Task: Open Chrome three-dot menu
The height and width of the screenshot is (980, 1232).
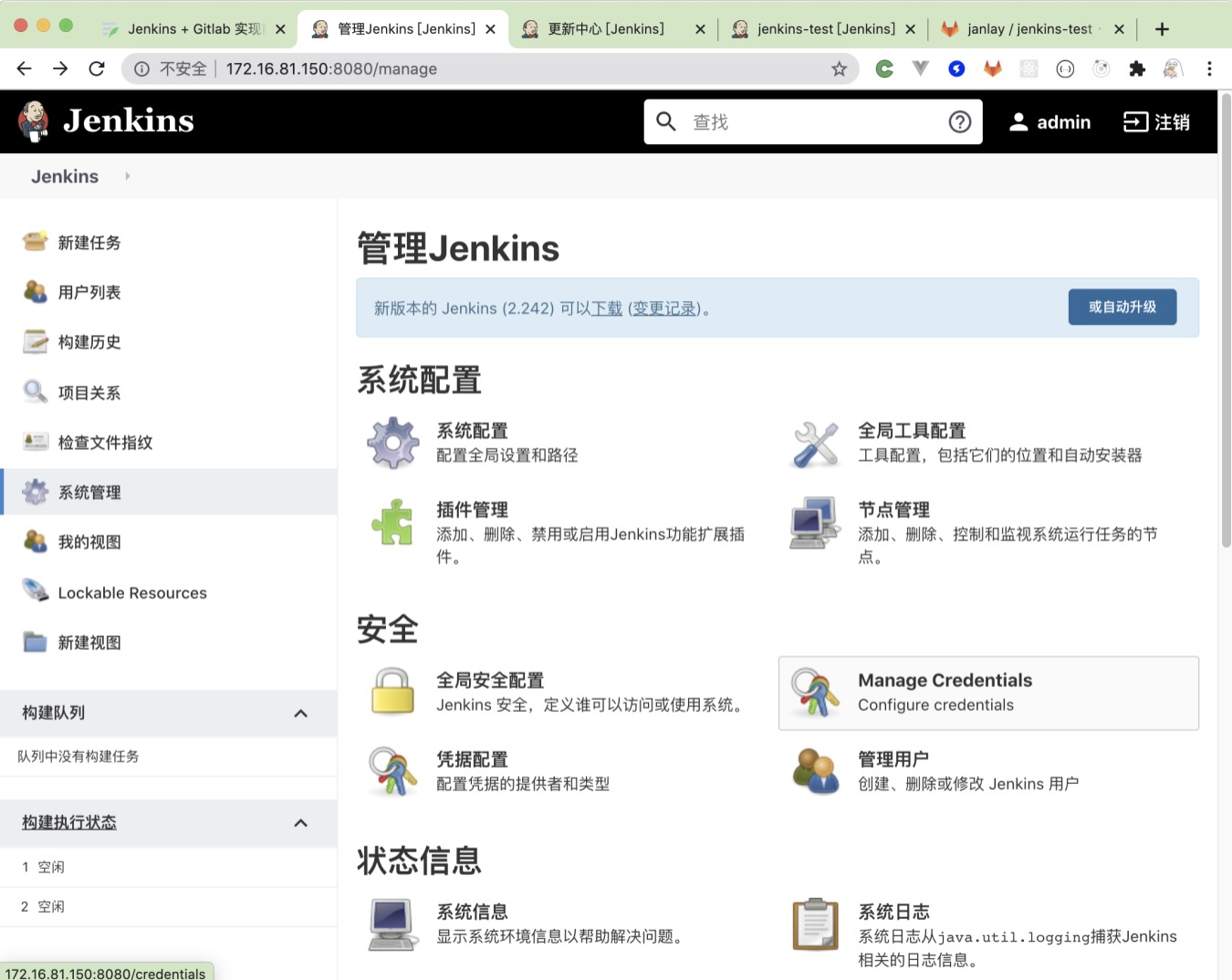Action: tap(1209, 68)
